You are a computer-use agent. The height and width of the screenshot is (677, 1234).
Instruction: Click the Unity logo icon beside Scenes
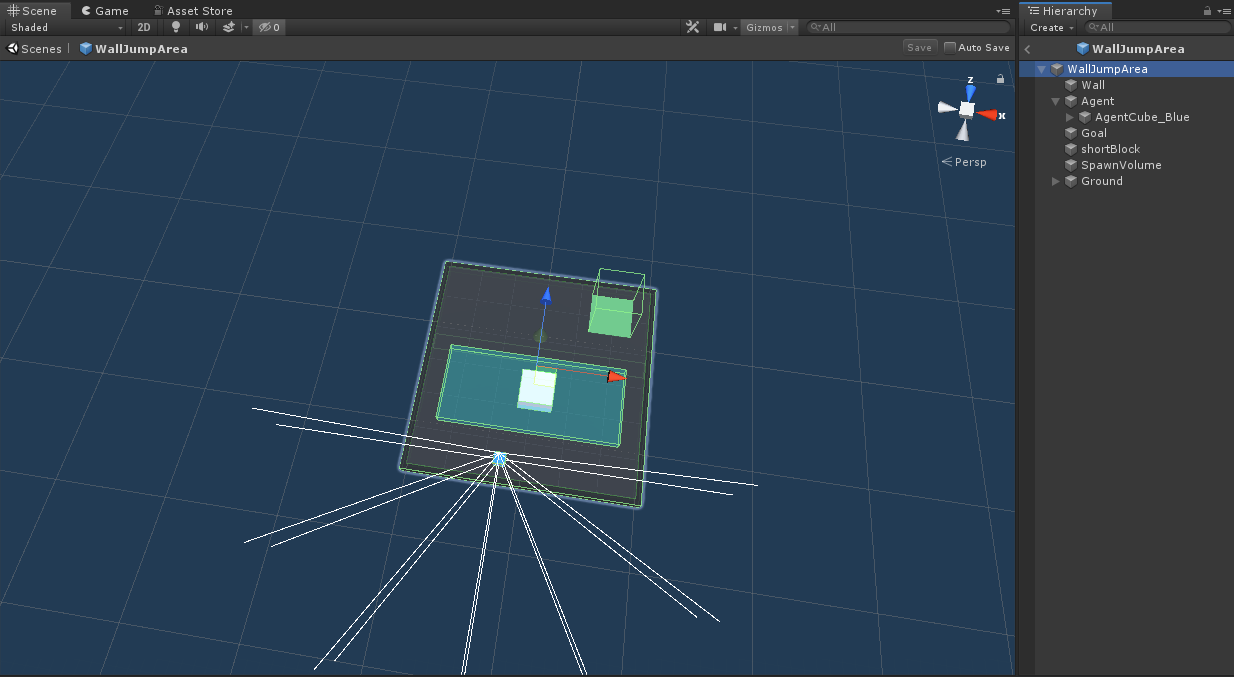[13, 48]
